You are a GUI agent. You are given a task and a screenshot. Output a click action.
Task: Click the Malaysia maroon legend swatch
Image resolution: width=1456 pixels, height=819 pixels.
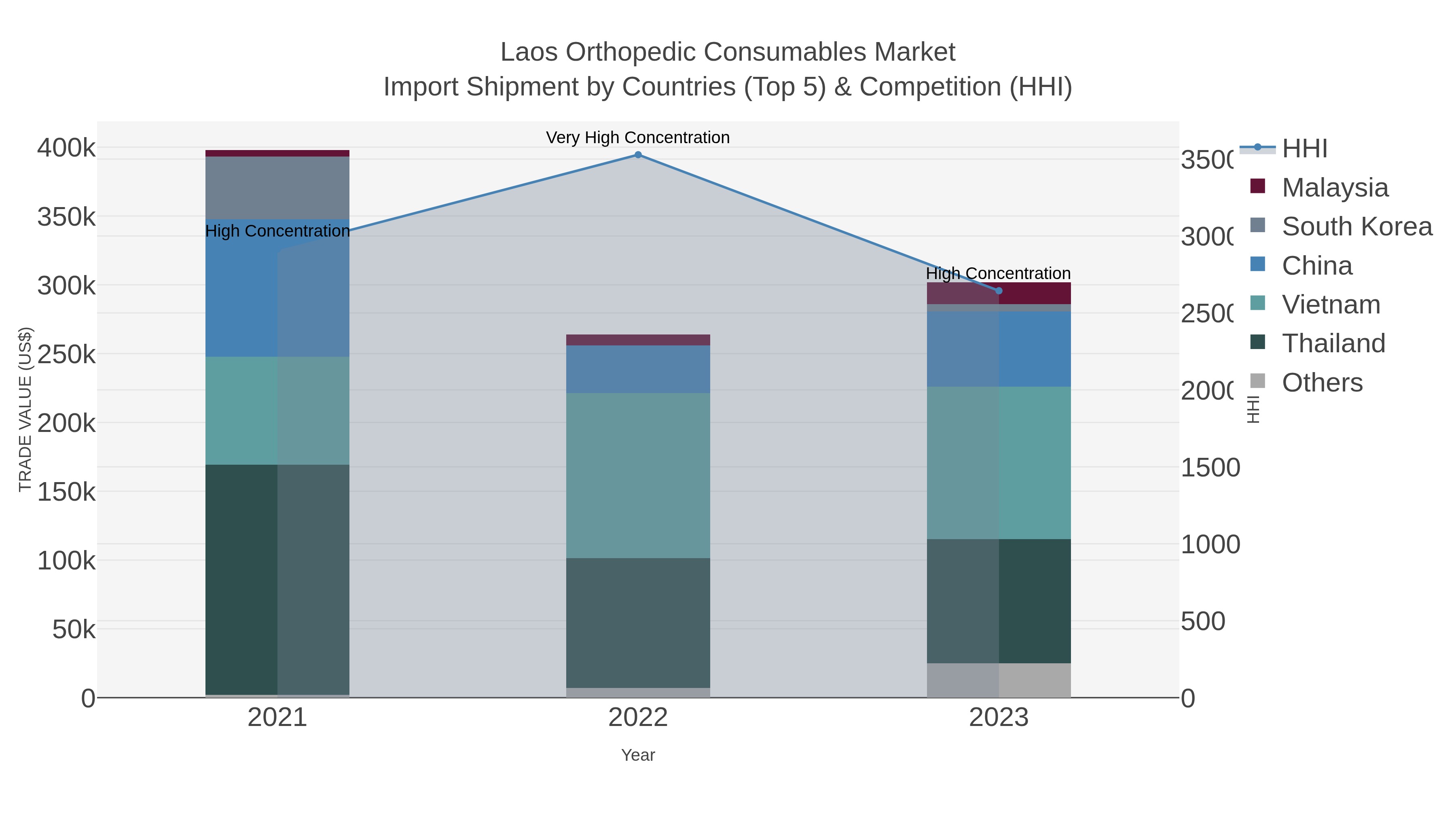pyautogui.click(x=1257, y=186)
